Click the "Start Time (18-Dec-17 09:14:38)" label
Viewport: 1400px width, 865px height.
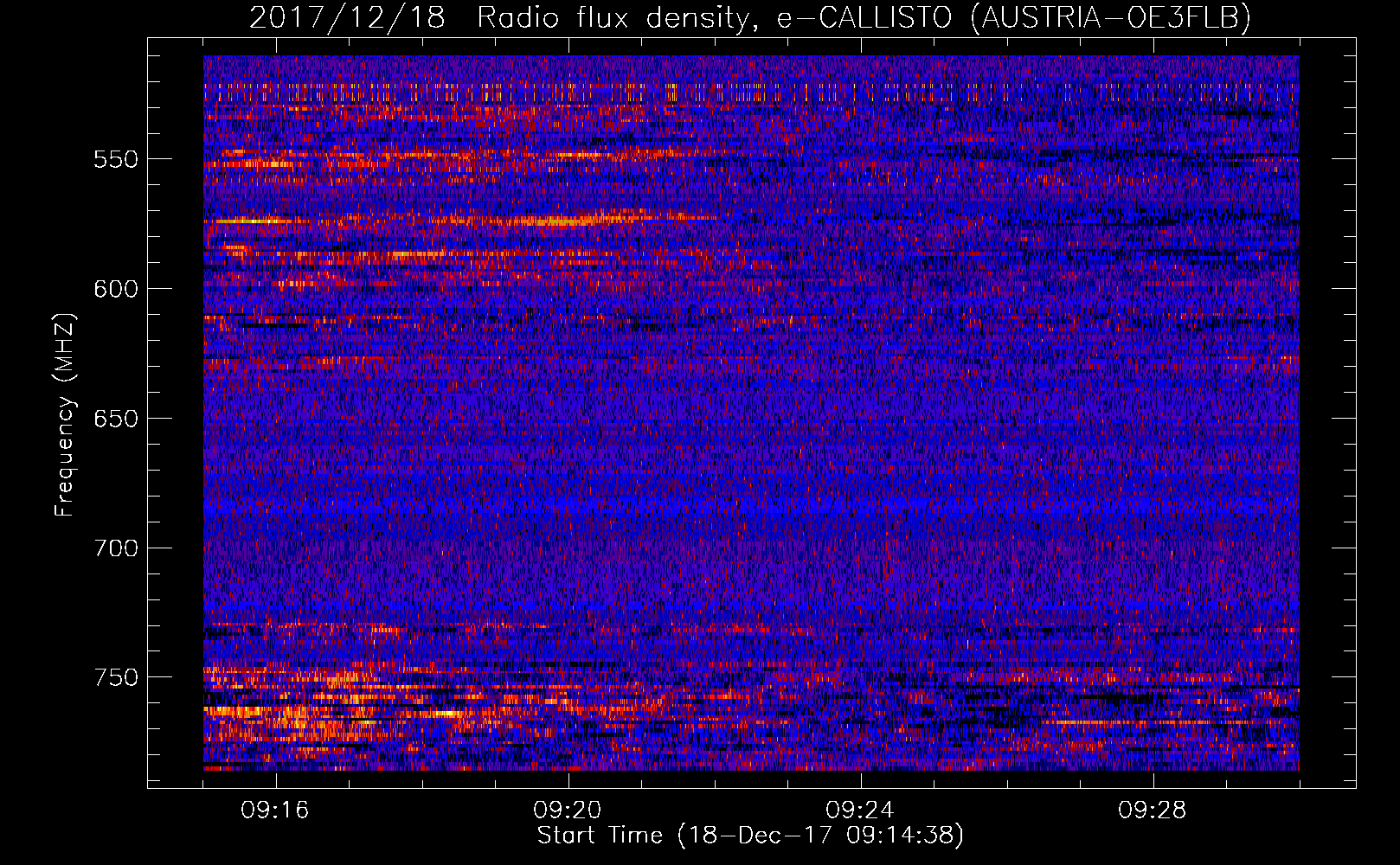750,836
